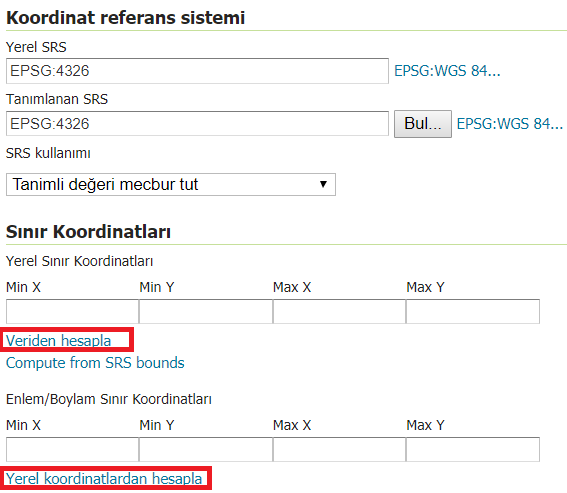Click the SRS kullanımı label text
This screenshot has height=493, width=567.
point(48,153)
